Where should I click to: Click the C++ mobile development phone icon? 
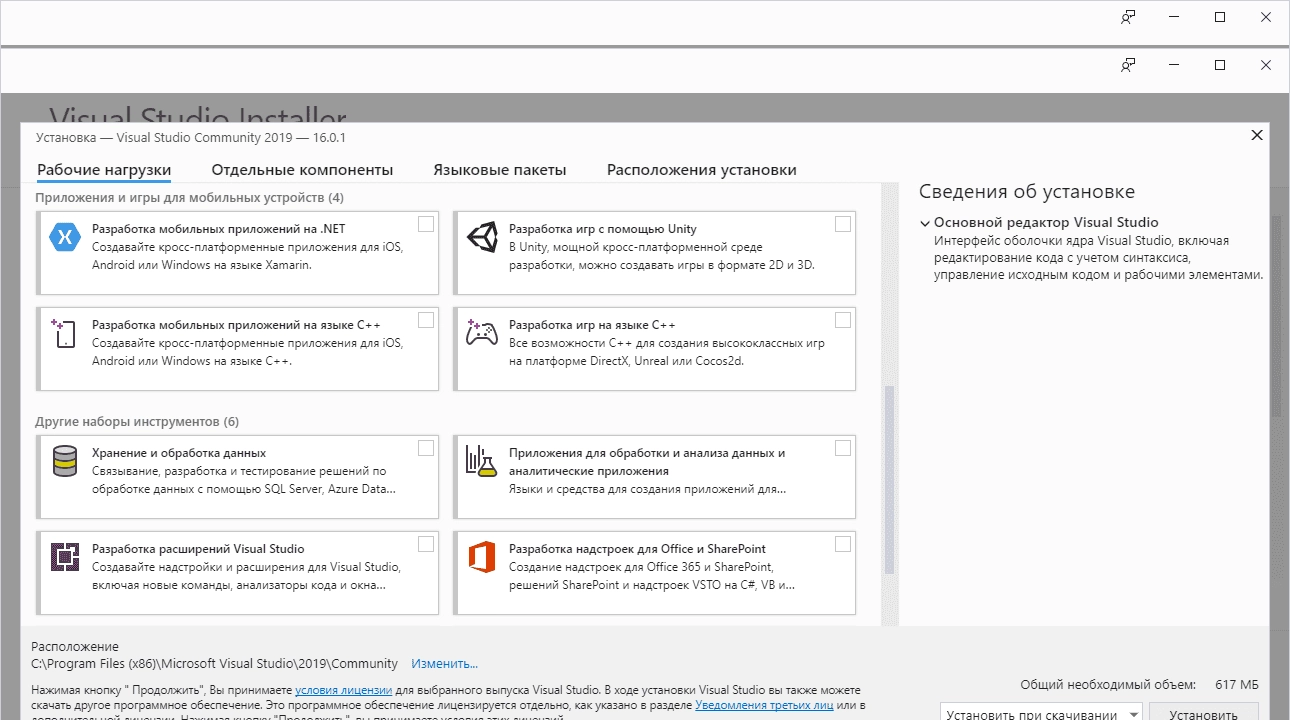pos(64,333)
